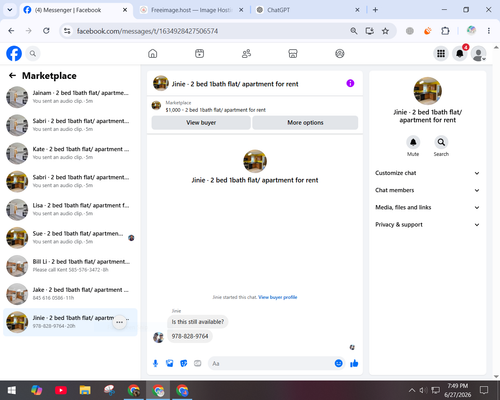Open the Friends icon in top navigation
The image size is (500, 400).
(246, 53)
